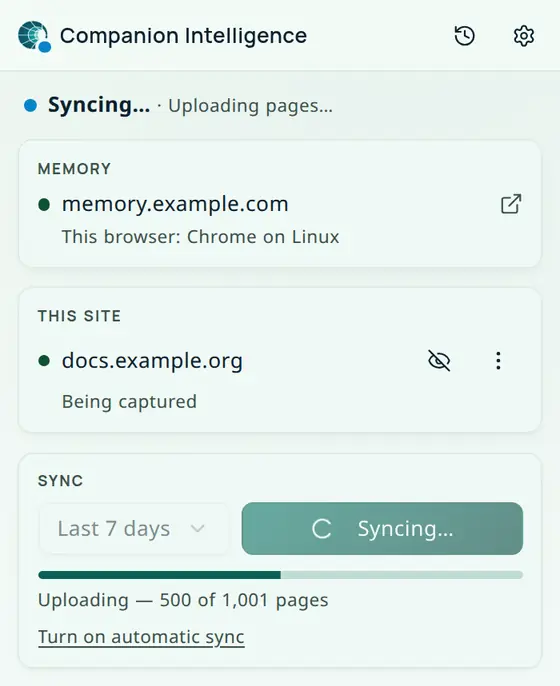The width and height of the screenshot is (560, 686).
Task: Open the three-dot menu for docs.example.org
Action: click(498, 360)
